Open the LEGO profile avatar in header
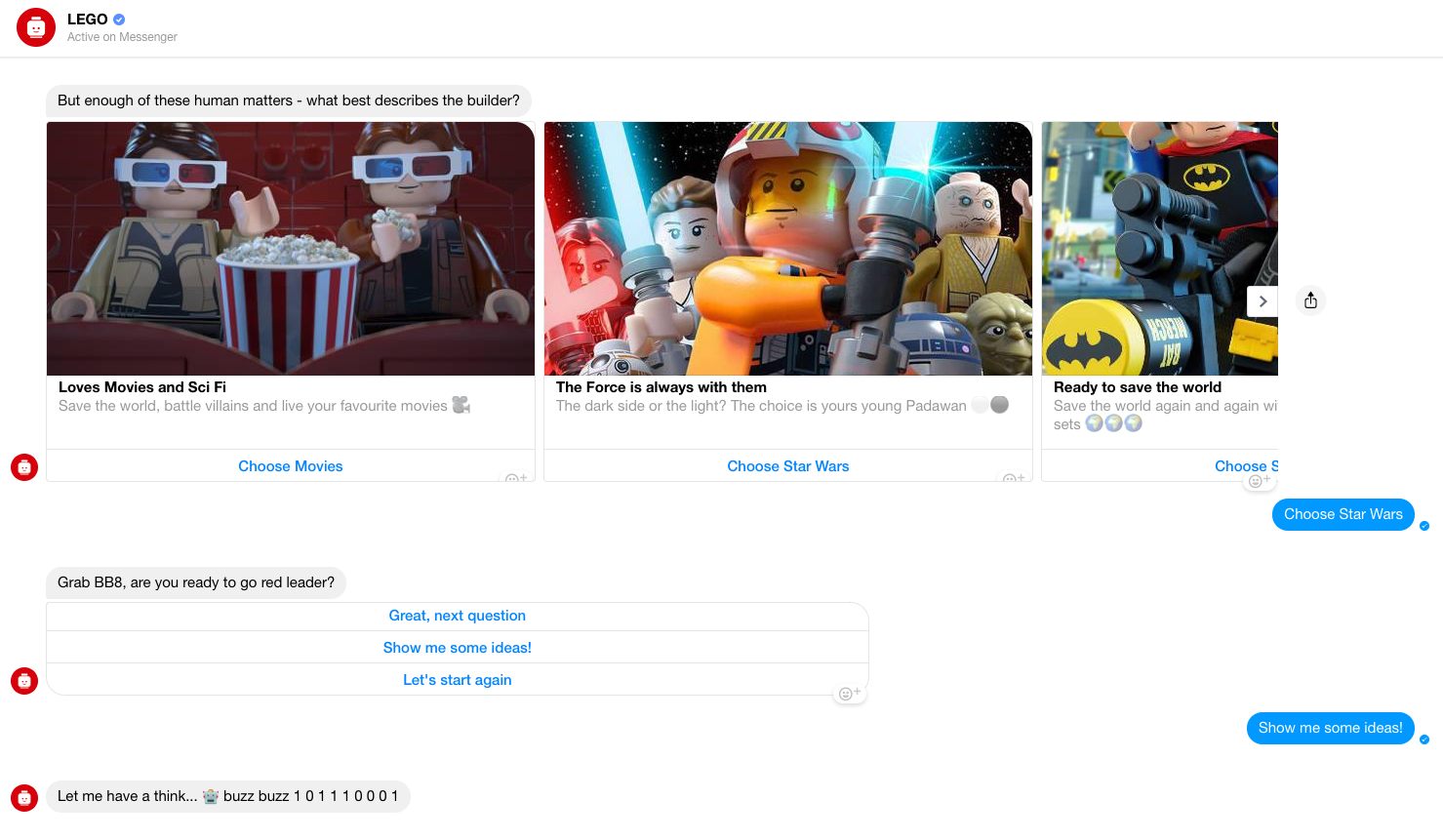Image resolution: width=1443 pixels, height=840 pixels. tap(36, 27)
